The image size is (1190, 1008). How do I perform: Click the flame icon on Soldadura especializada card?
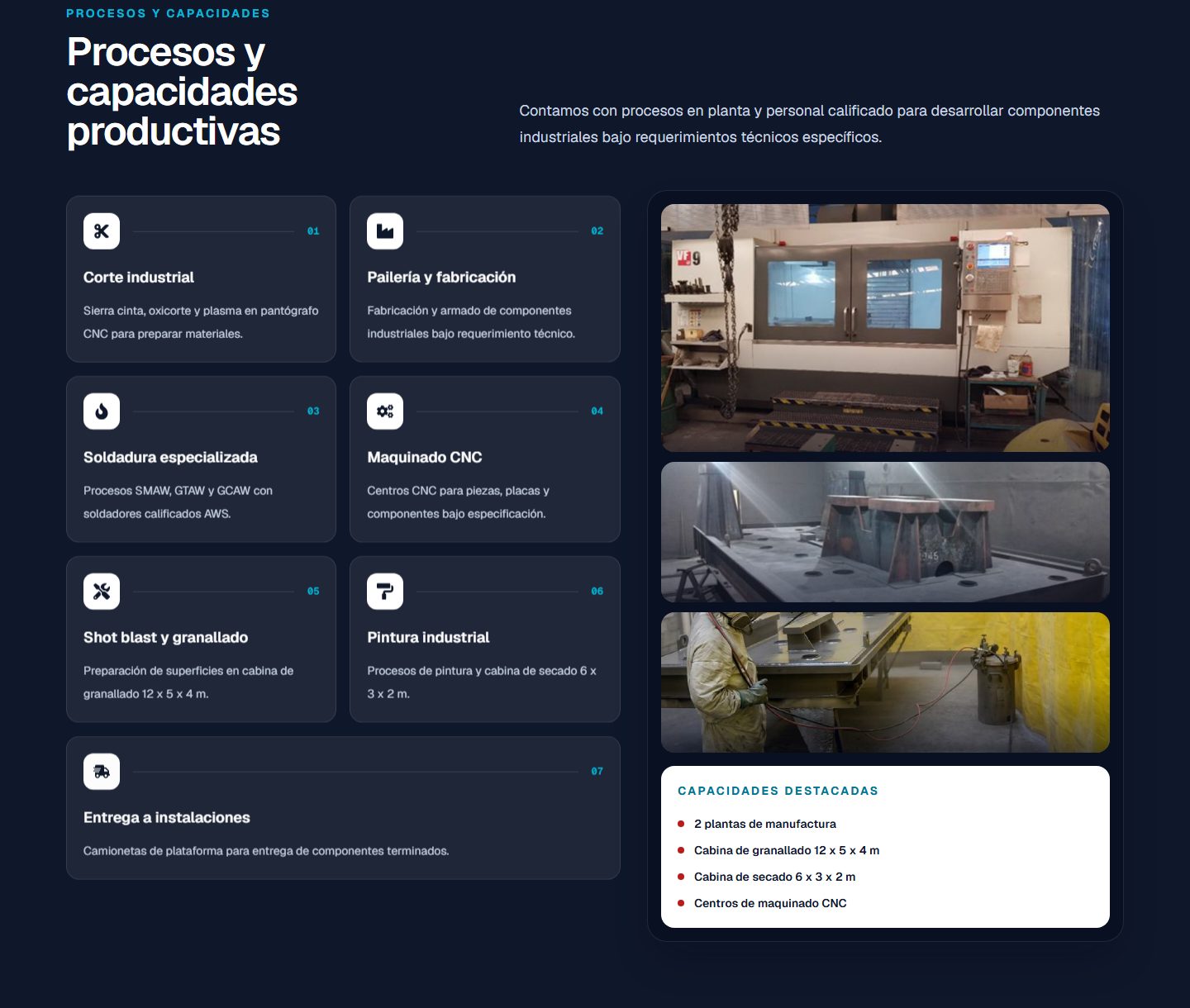[102, 411]
